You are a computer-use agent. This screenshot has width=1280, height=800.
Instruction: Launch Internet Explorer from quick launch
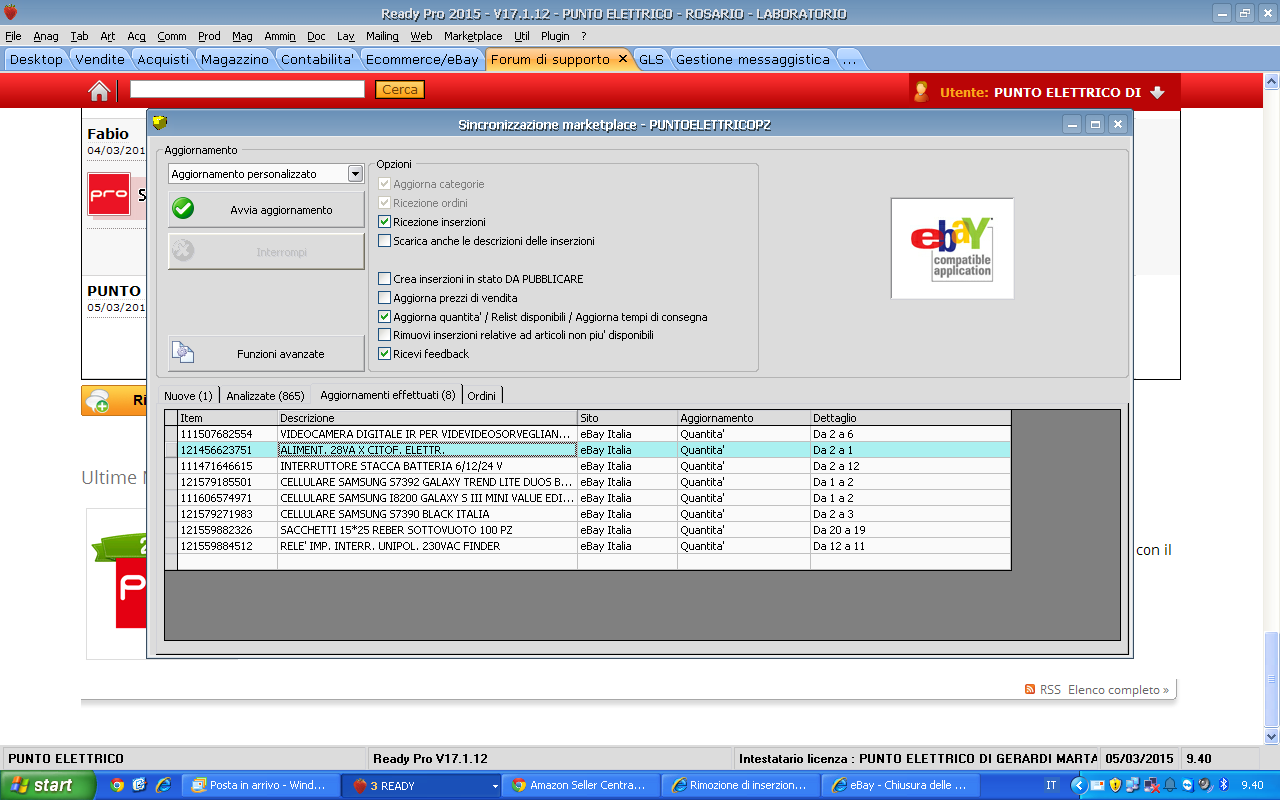tap(162, 785)
